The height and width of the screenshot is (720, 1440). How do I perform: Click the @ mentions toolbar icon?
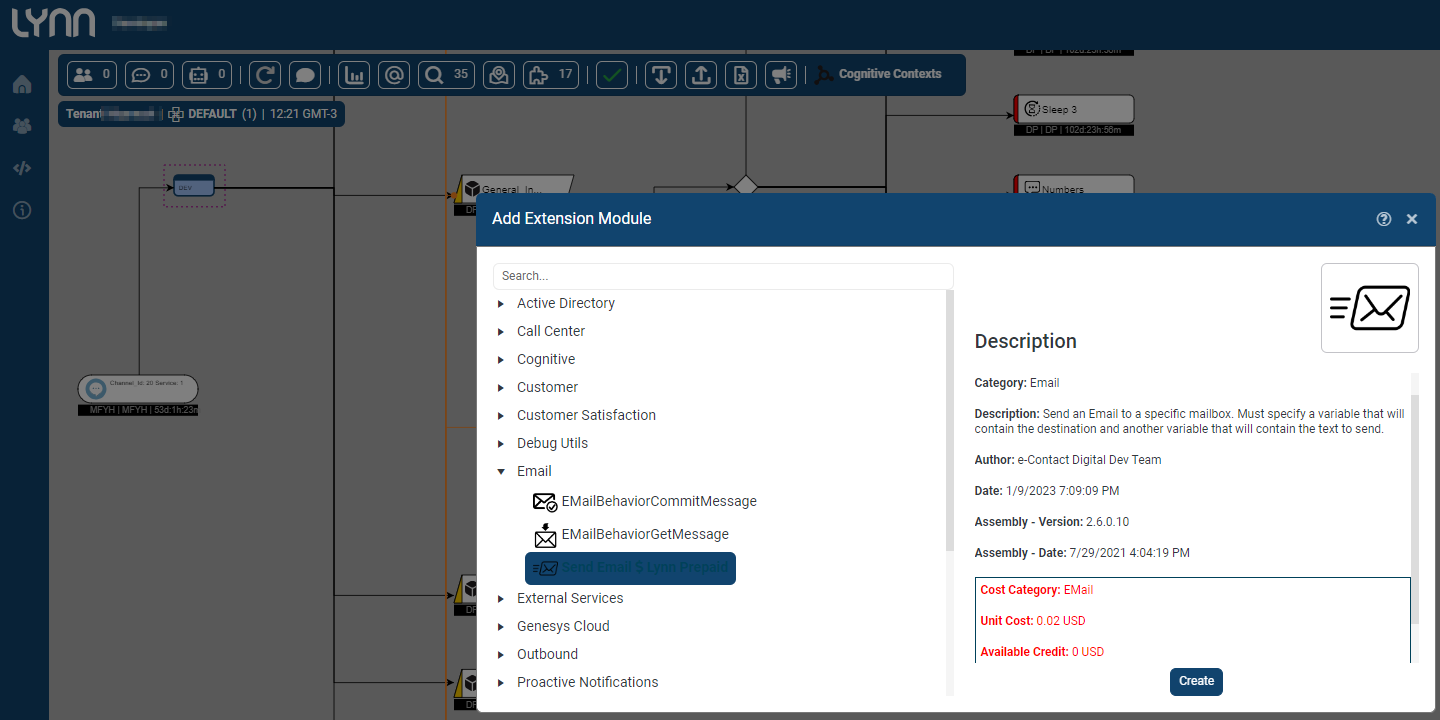(394, 75)
